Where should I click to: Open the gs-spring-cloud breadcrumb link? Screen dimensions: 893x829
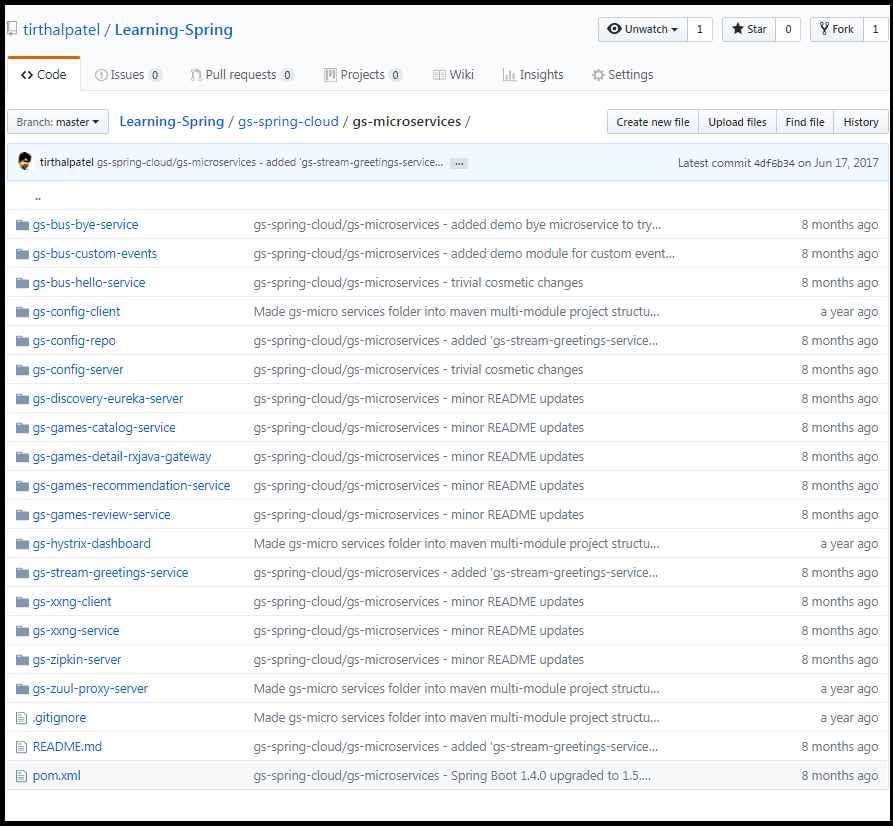coord(288,121)
